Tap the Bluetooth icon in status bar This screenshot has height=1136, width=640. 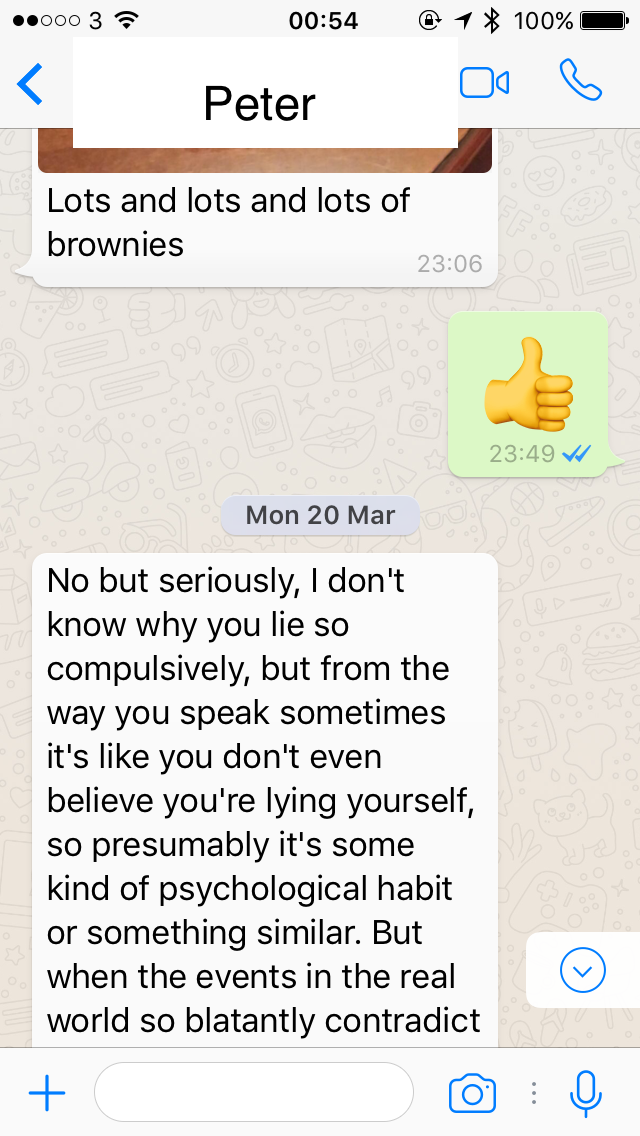492,20
